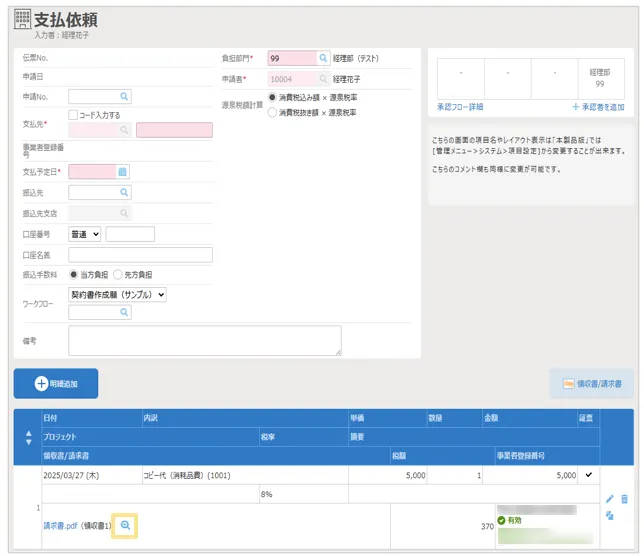Open the 承認フロー詳細 link

coord(460,106)
